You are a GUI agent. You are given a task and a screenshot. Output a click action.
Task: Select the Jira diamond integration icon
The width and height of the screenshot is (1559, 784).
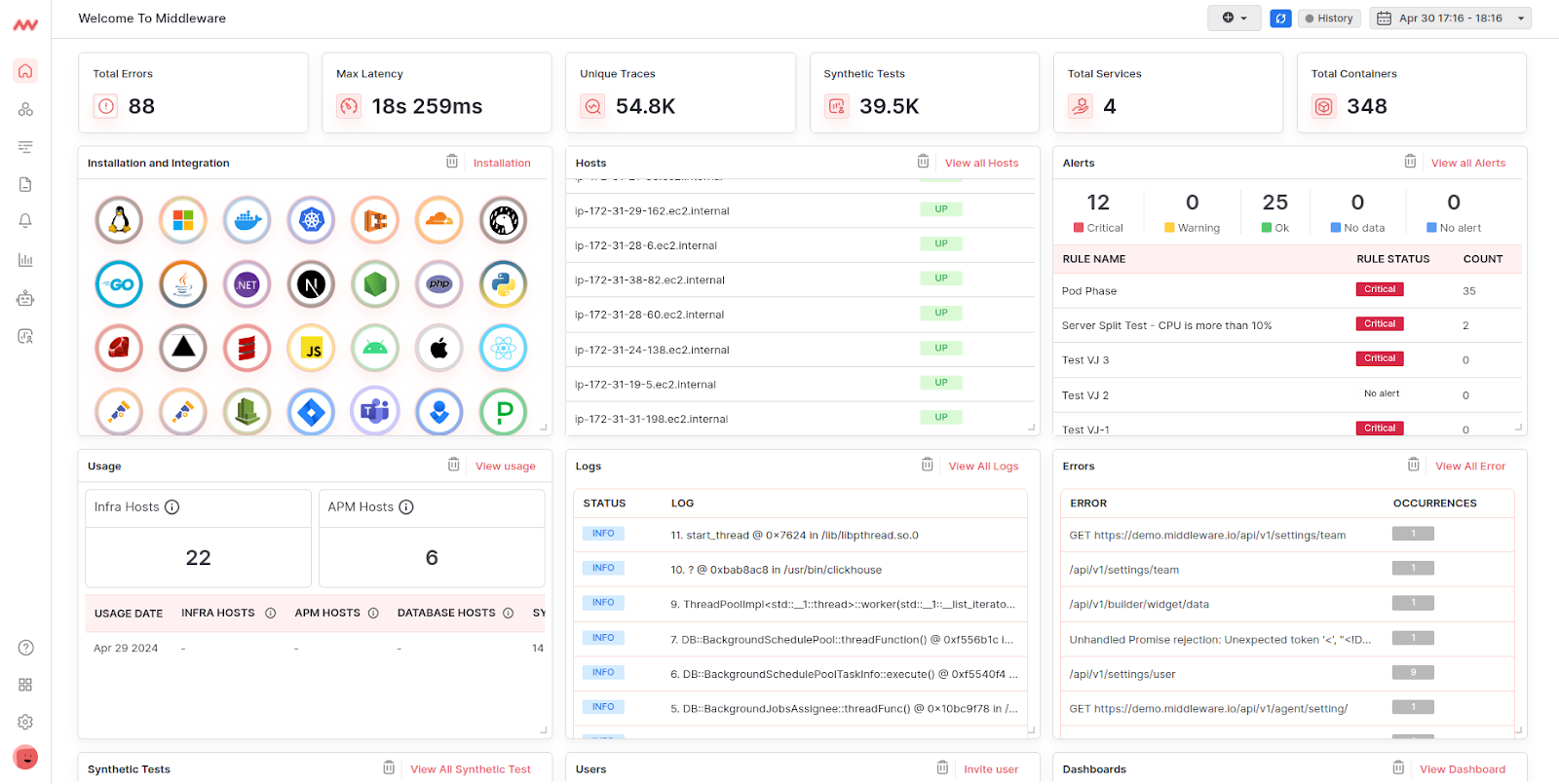311,411
